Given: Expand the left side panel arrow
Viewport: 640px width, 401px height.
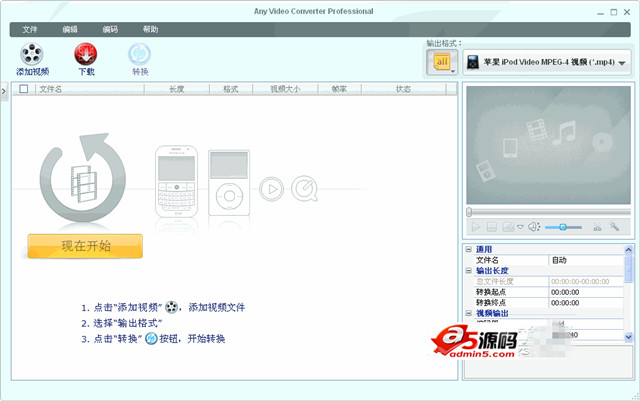Looking at the screenshot, I should tap(4, 91).
